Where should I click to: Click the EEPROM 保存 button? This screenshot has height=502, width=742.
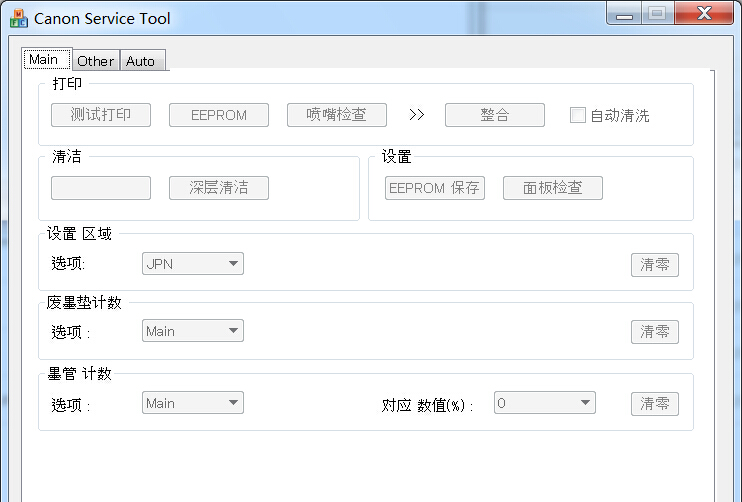click(x=434, y=188)
